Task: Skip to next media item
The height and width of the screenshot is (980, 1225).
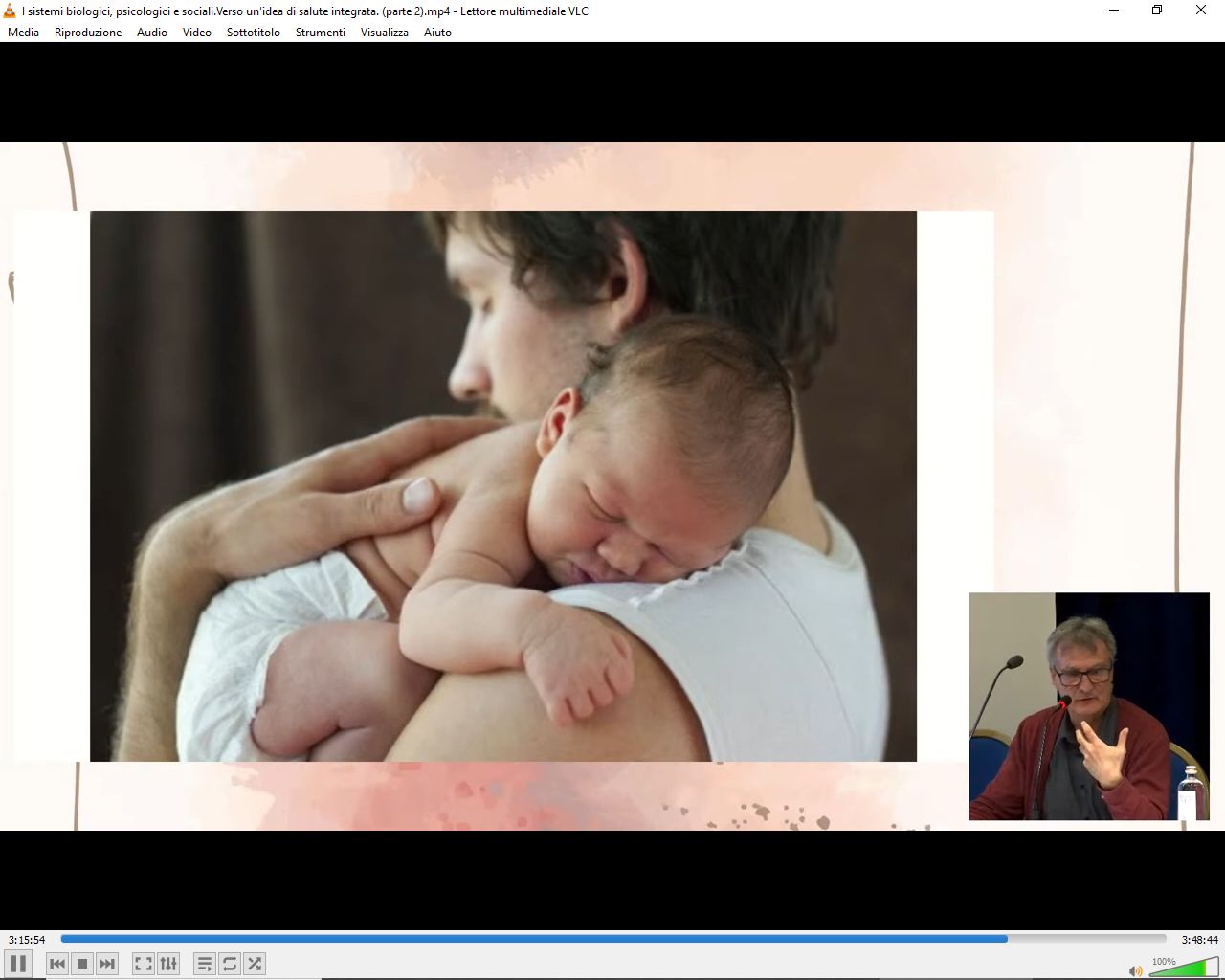Action: pos(107,964)
